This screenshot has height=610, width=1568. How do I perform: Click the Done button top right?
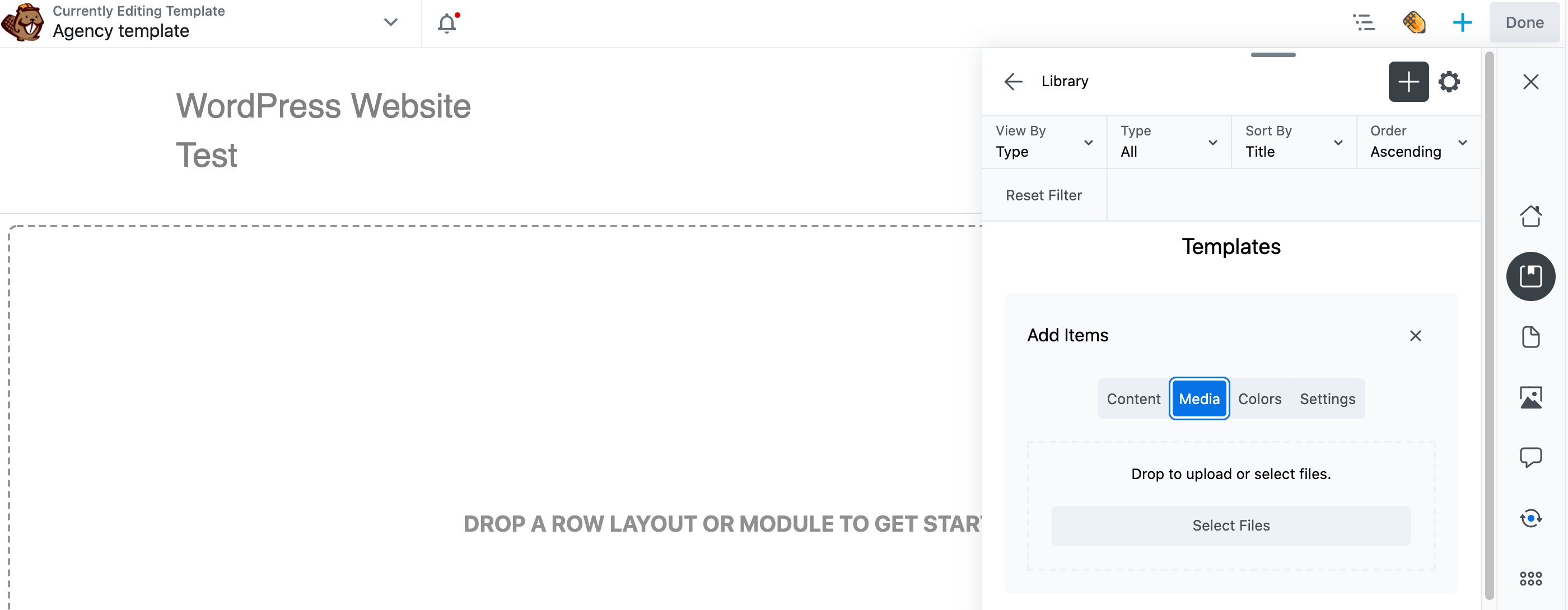click(1523, 23)
